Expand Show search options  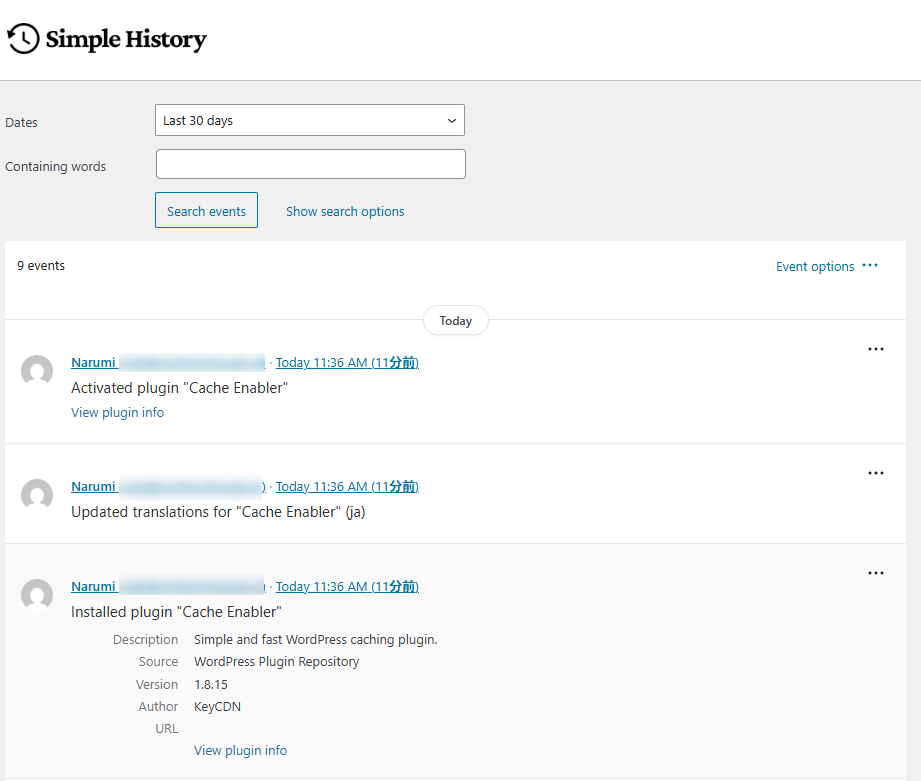(x=345, y=212)
